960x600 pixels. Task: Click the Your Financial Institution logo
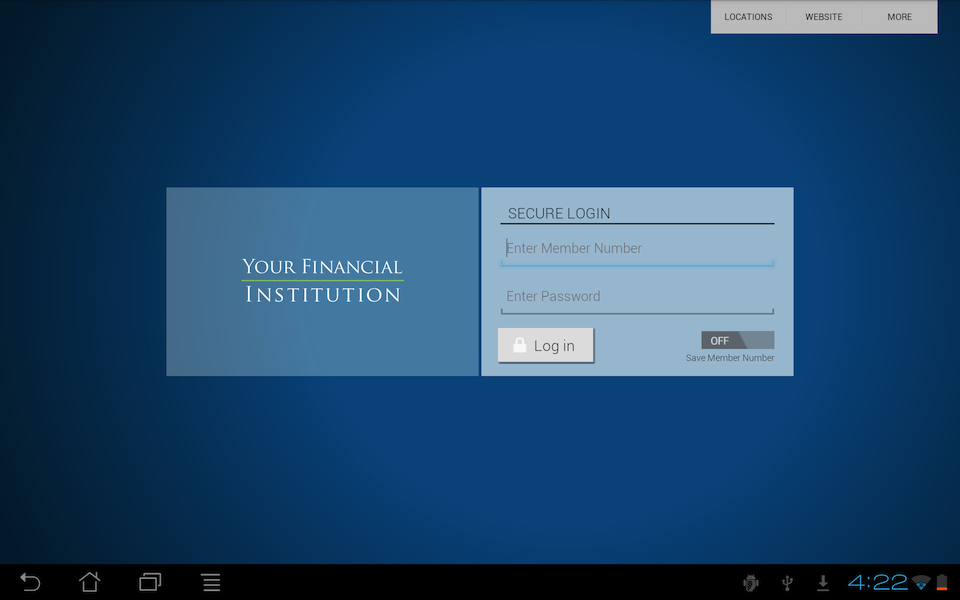pyautogui.click(x=321, y=282)
